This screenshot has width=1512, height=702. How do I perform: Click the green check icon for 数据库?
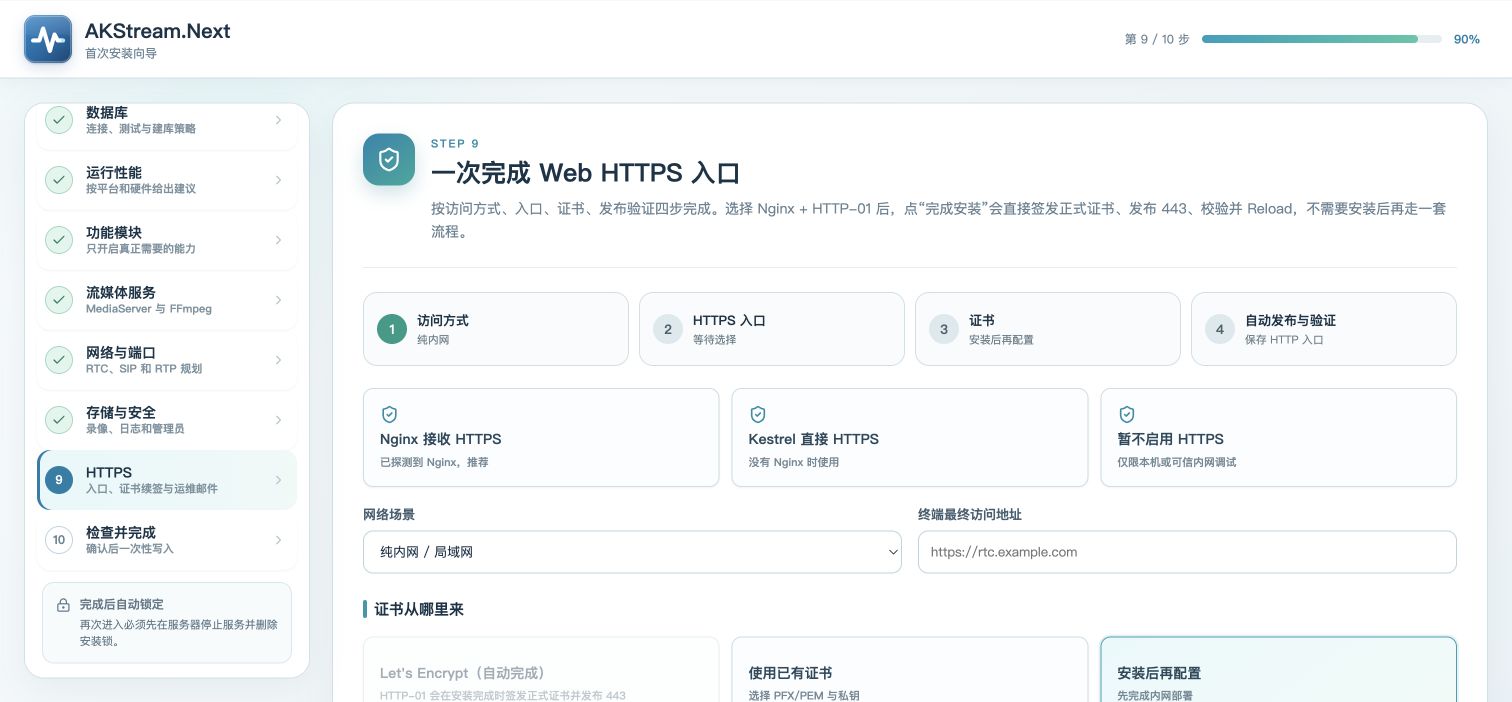click(x=59, y=120)
